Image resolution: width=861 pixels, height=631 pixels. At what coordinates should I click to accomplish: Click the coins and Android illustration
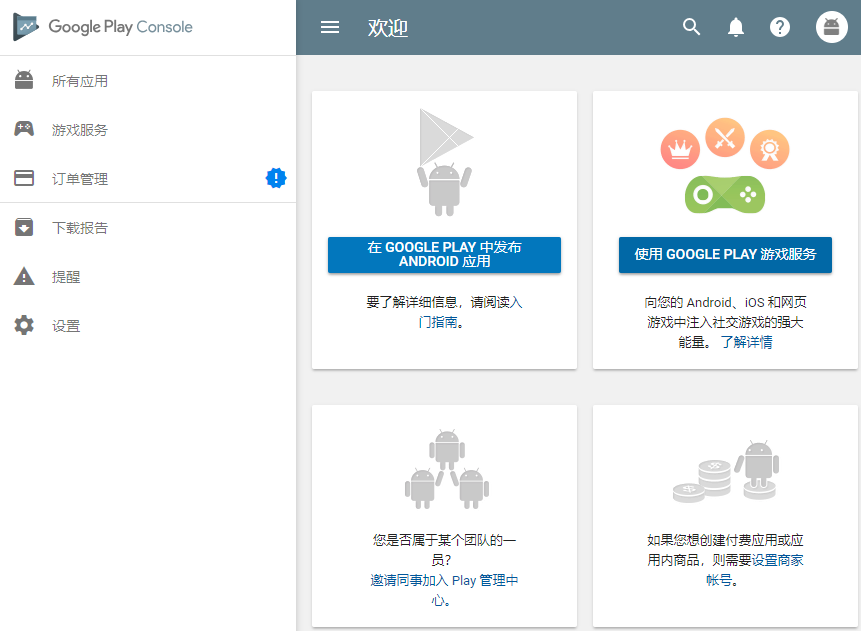tap(726, 471)
